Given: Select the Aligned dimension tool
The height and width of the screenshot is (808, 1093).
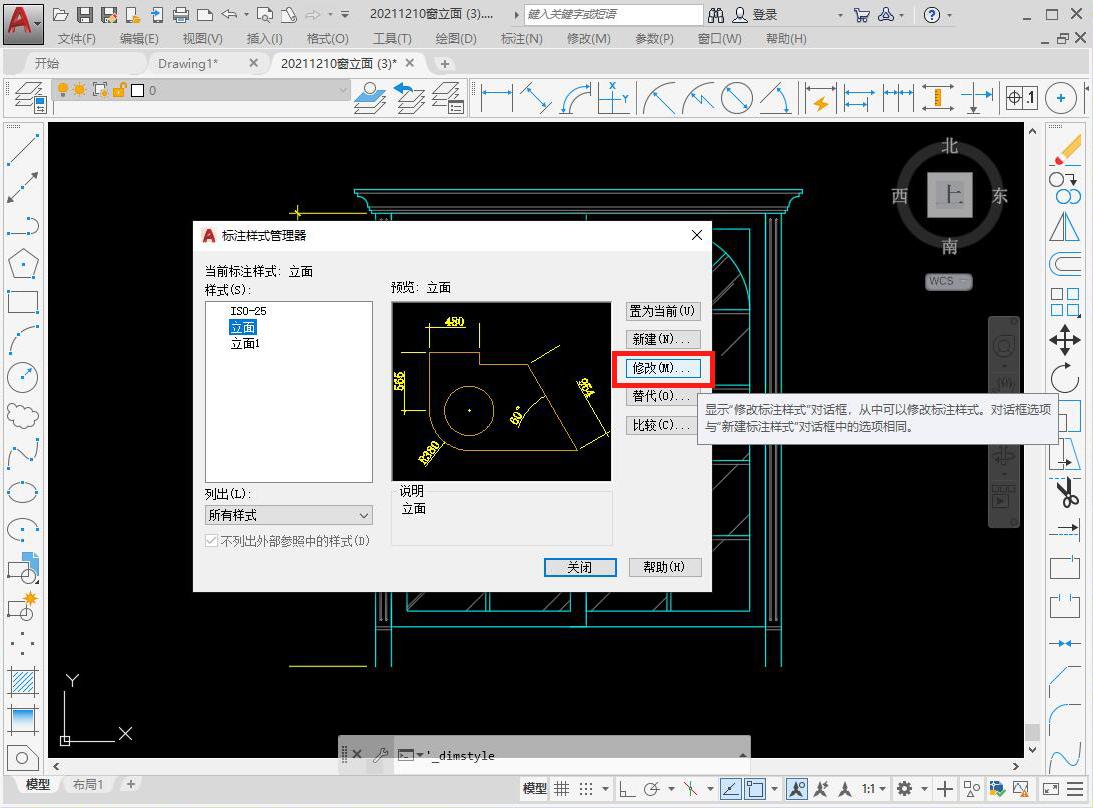Looking at the screenshot, I should tap(537, 98).
